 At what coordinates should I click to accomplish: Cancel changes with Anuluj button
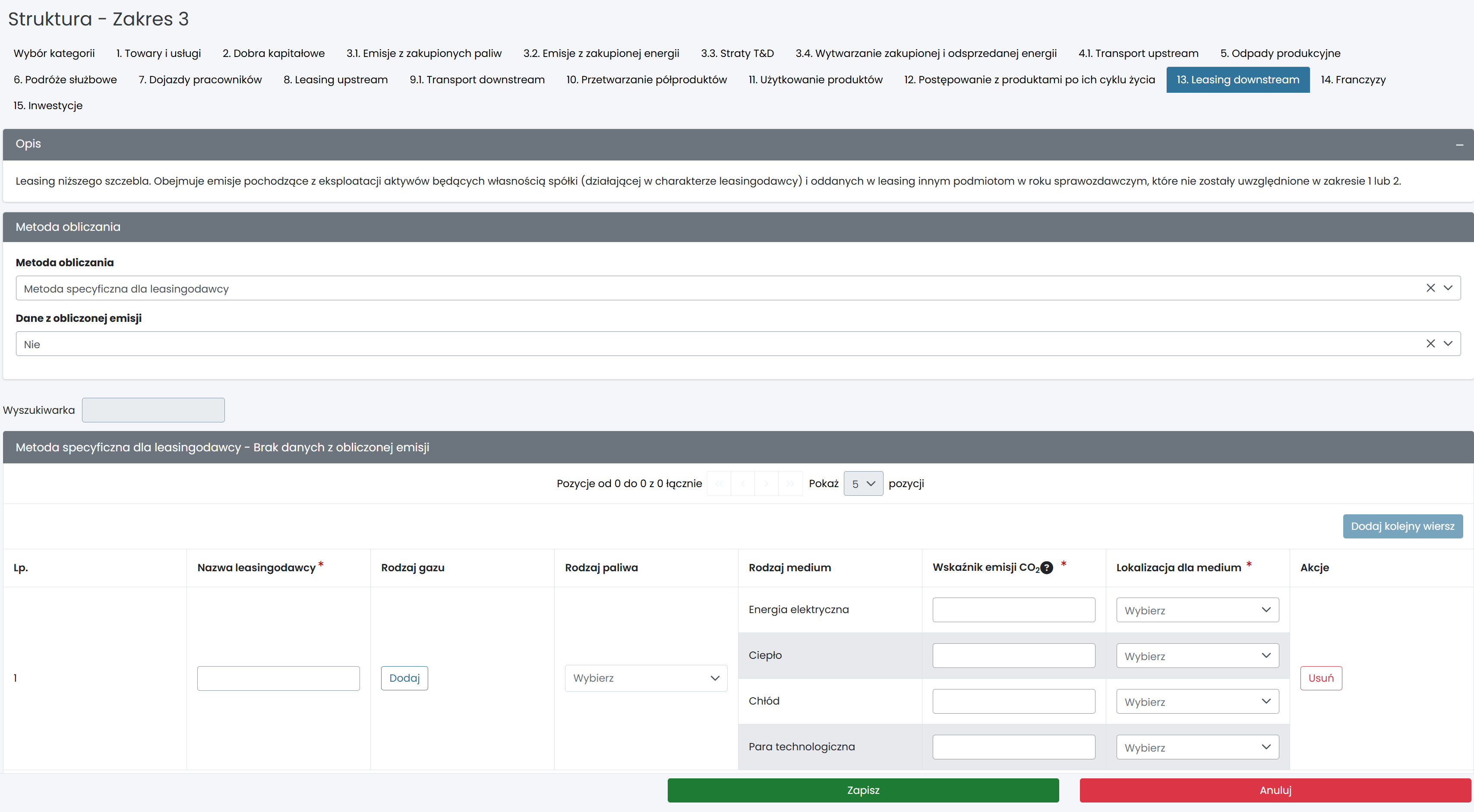click(1275, 790)
